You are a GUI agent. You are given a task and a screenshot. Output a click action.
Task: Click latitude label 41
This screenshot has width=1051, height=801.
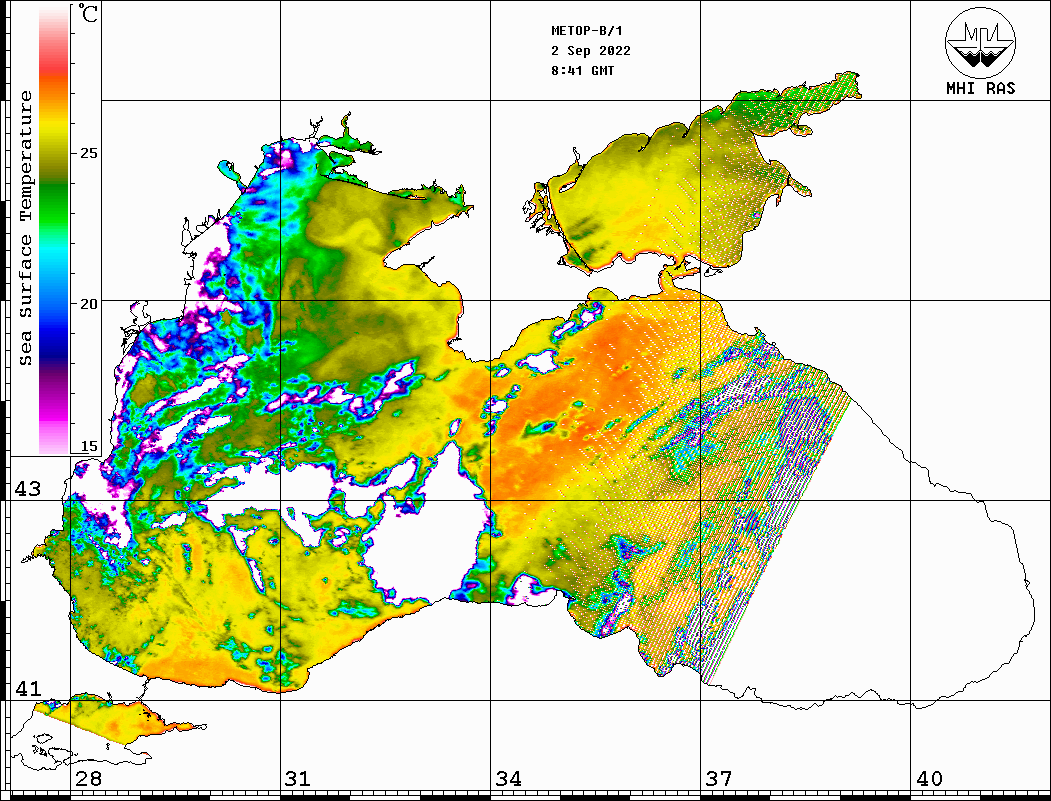coord(28,688)
